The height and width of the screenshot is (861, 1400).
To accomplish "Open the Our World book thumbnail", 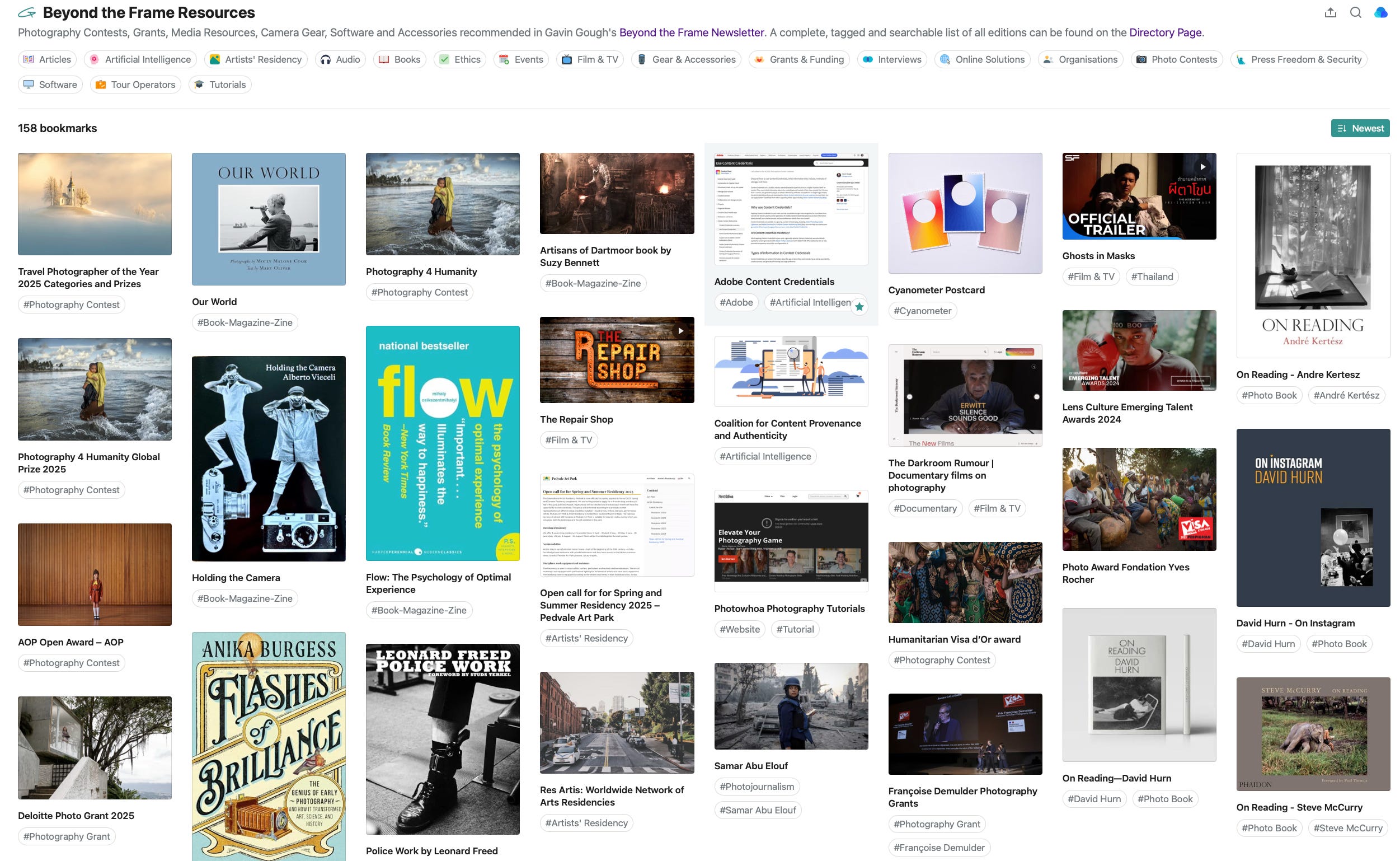I will (269, 219).
